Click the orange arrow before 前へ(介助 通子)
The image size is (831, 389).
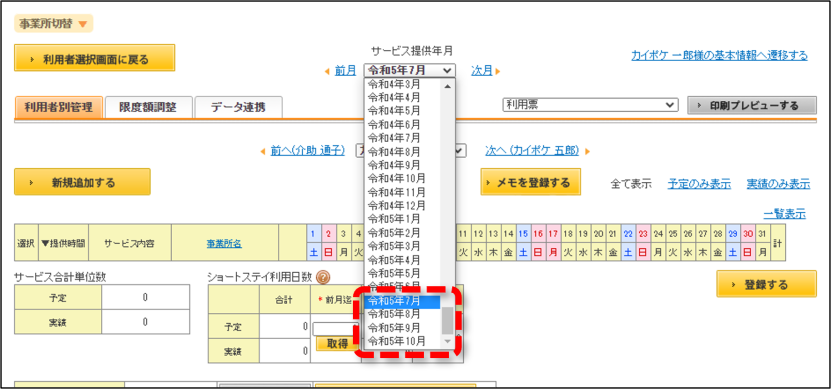tap(263, 152)
